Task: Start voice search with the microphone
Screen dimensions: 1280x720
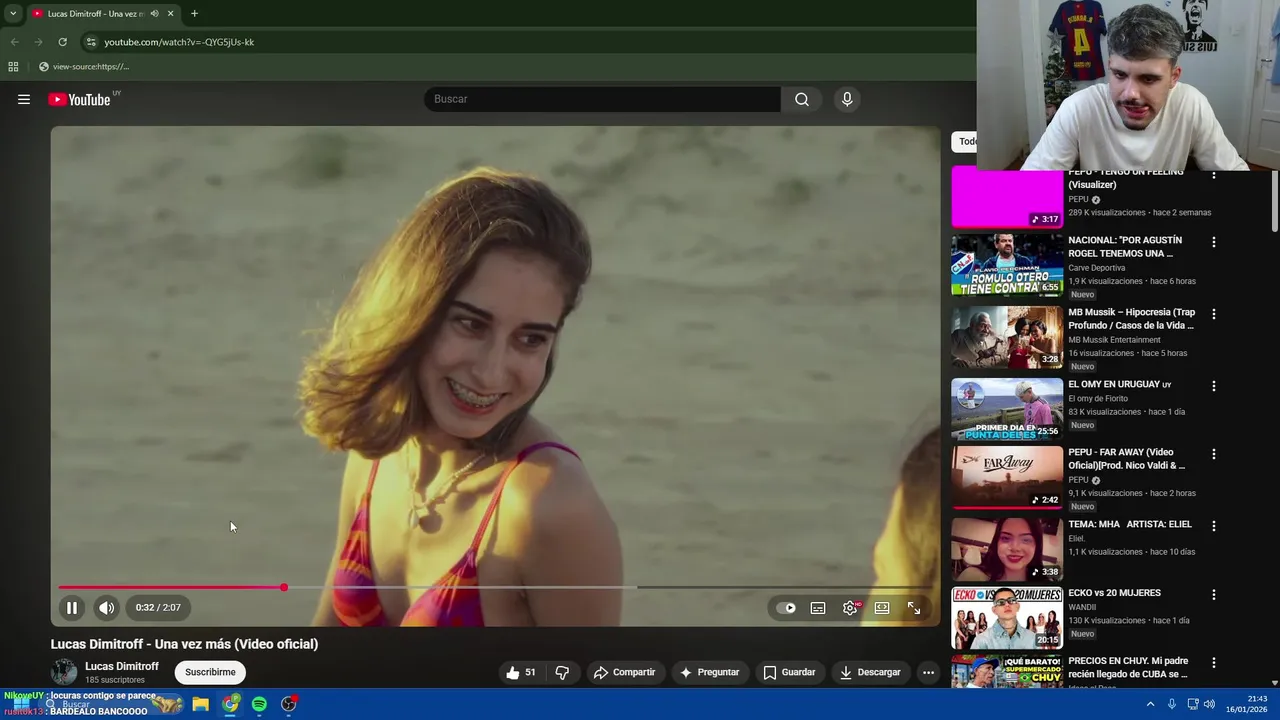Action: 847,99
